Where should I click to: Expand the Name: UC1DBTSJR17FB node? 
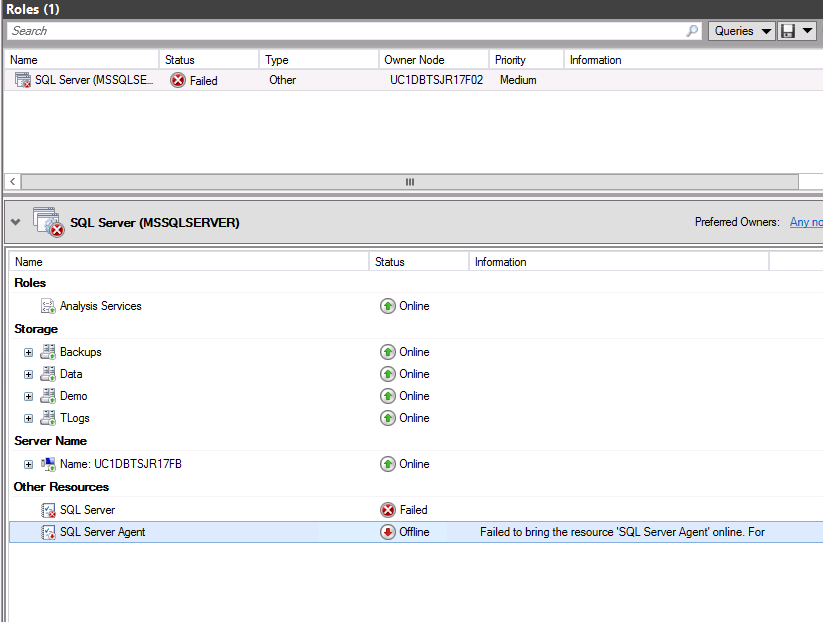point(28,465)
